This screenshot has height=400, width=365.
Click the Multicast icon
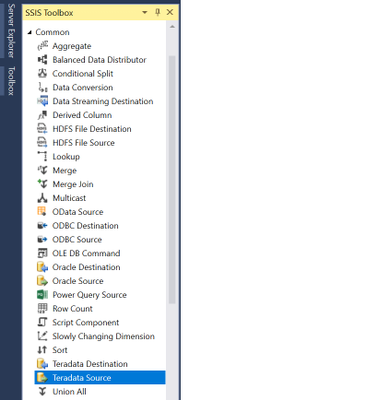click(42, 198)
